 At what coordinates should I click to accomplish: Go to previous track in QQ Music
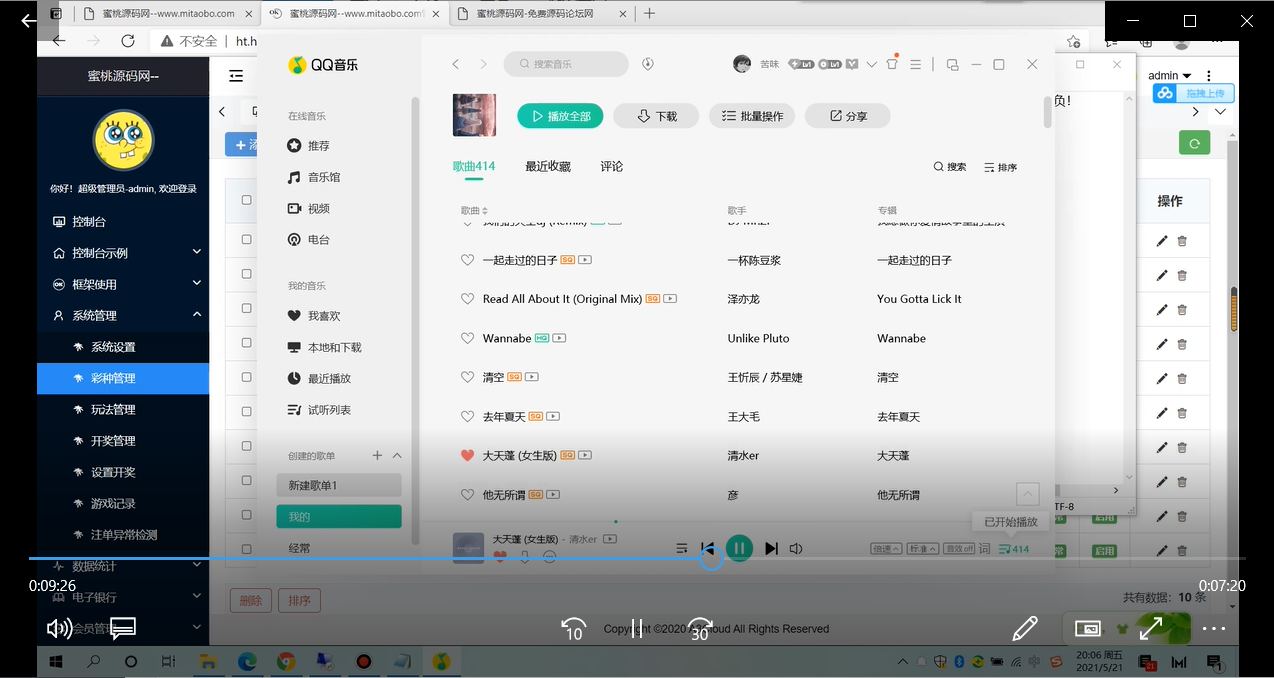[708, 548]
